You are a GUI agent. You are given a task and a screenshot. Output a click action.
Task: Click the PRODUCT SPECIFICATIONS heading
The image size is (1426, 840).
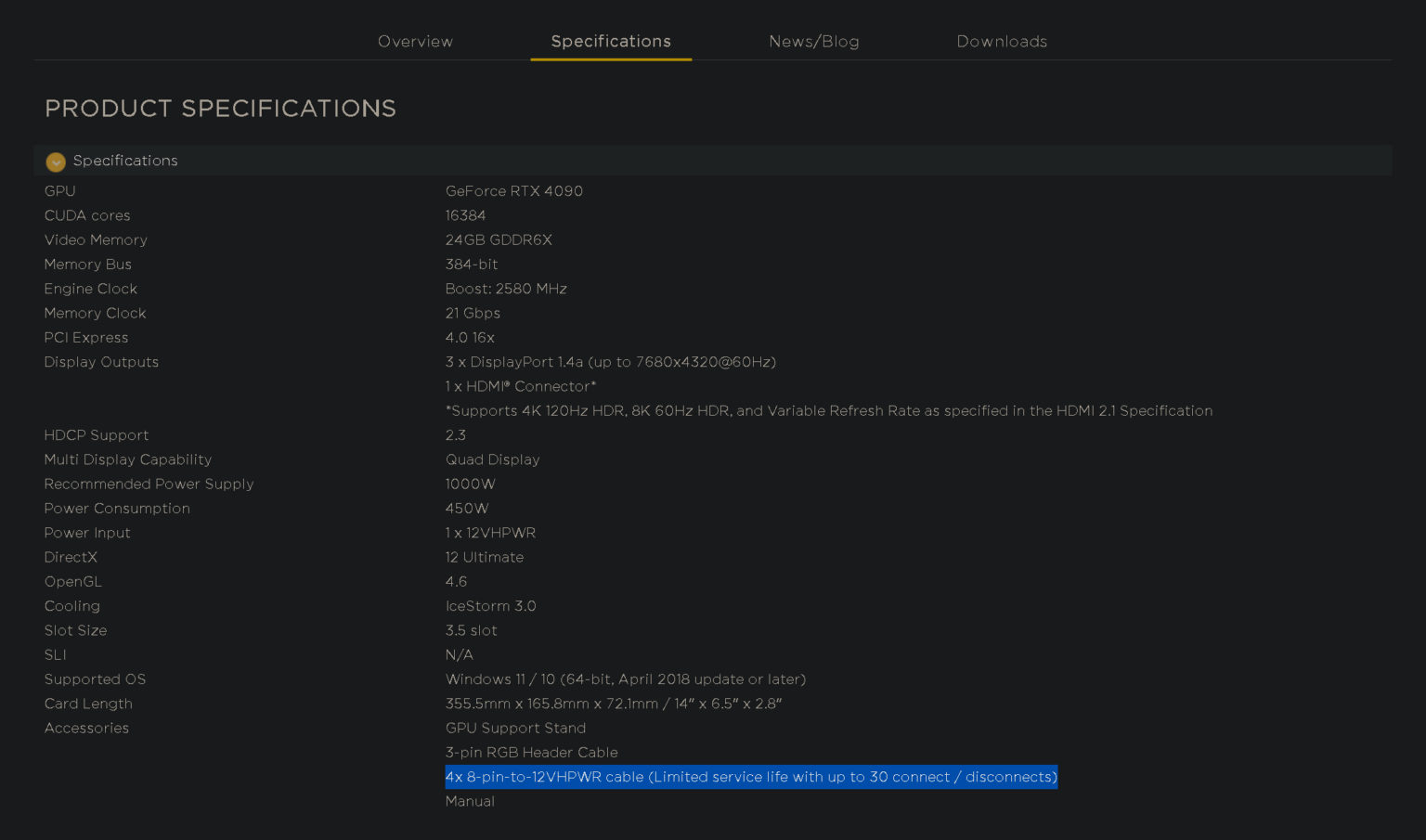click(x=220, y=109)
